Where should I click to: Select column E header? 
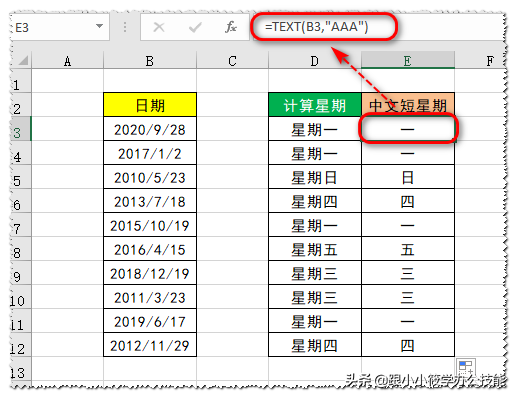coord(408,61)
